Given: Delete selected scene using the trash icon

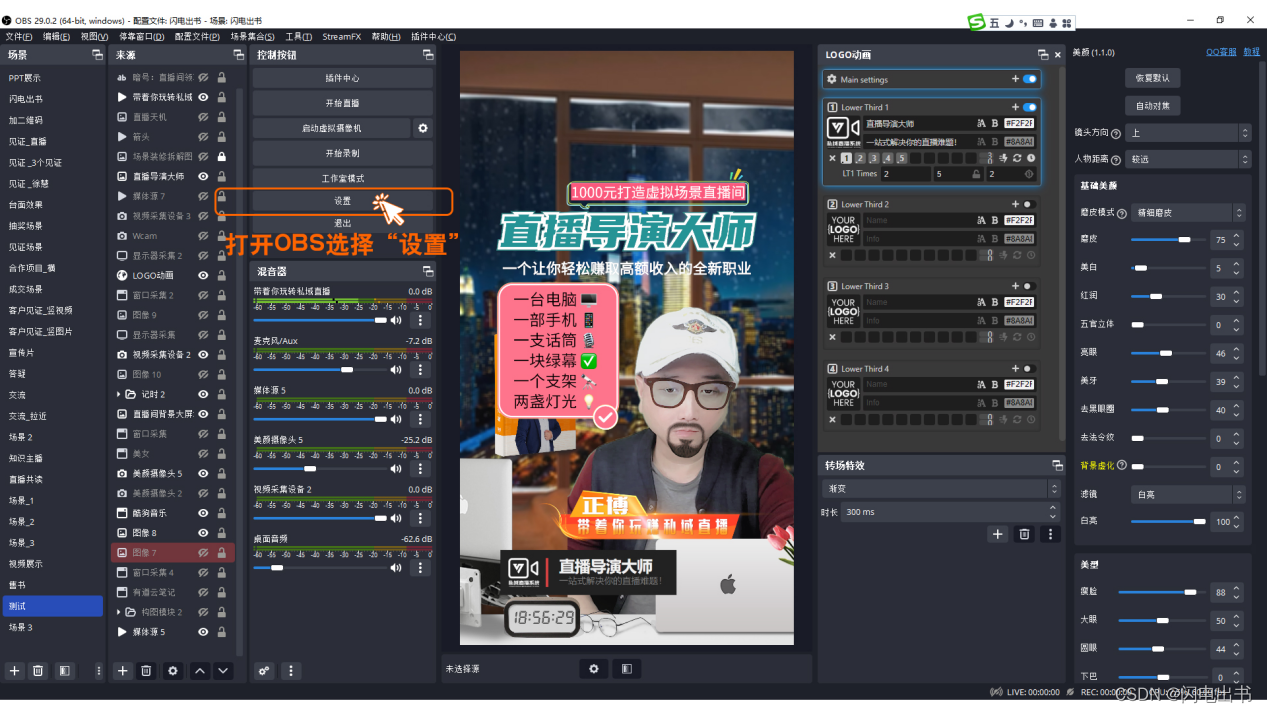Looking at the screenshot, I should coord(38,670).
